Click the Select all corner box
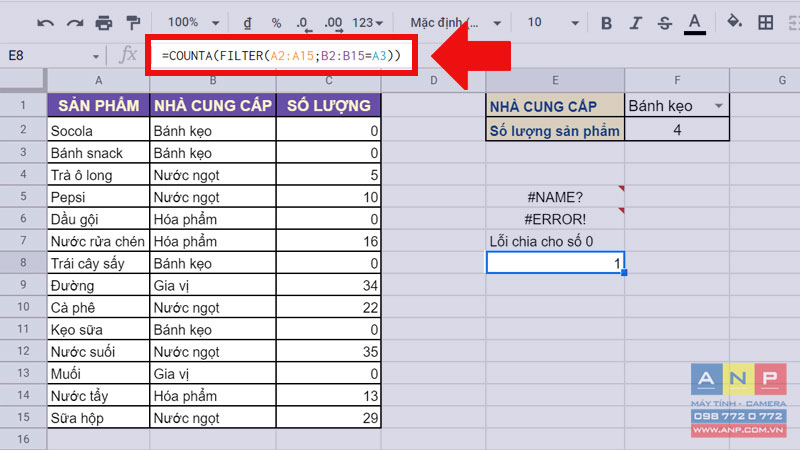 (22, 80)
